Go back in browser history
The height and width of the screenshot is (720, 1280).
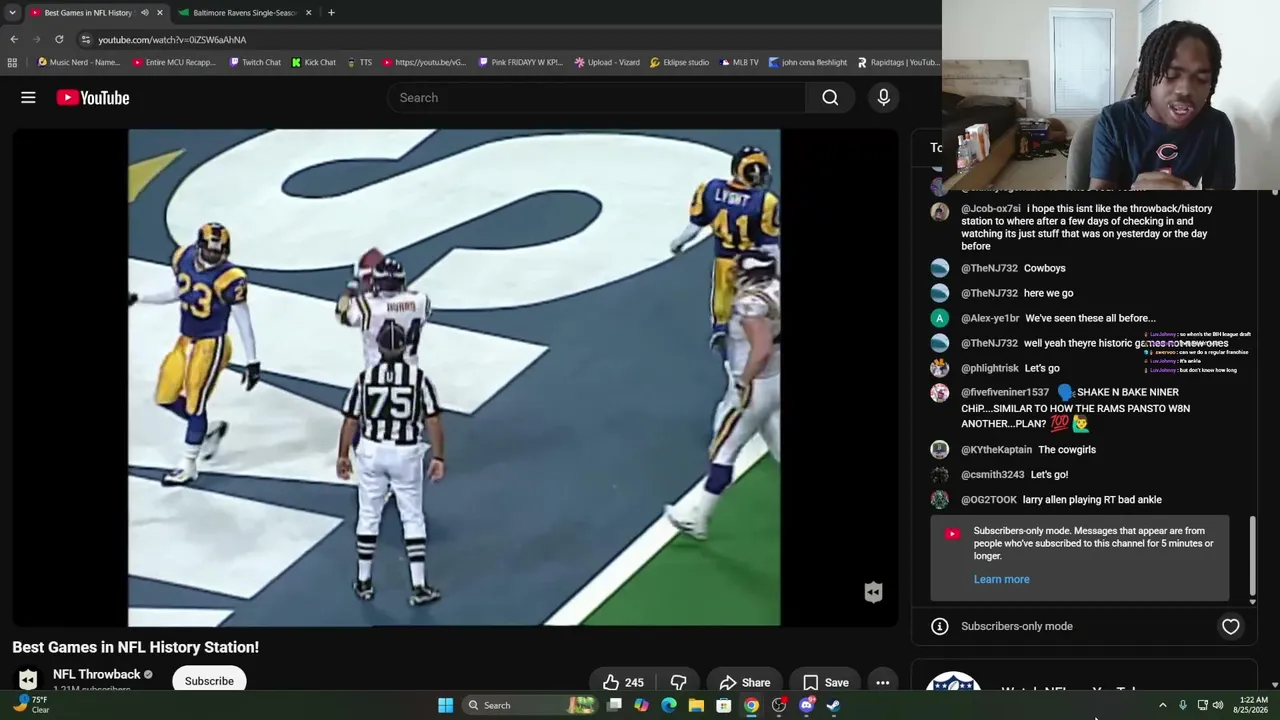pyautogui.click(x=14, y=40)
